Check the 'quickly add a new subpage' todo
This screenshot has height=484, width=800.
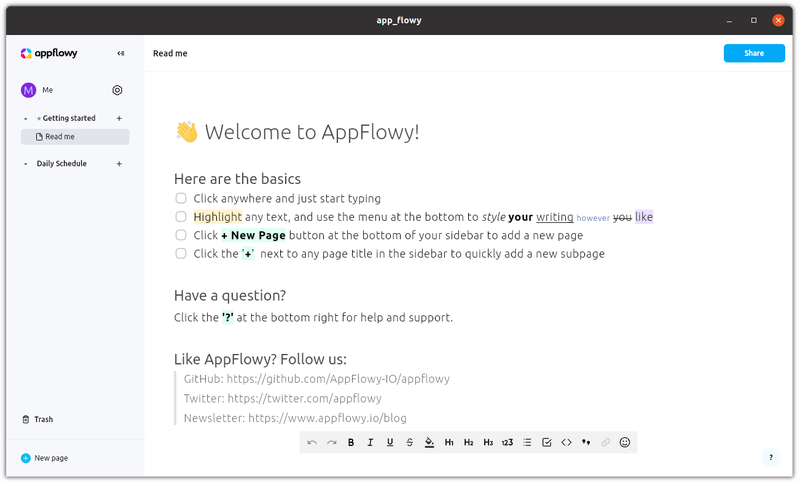point(181,253)
